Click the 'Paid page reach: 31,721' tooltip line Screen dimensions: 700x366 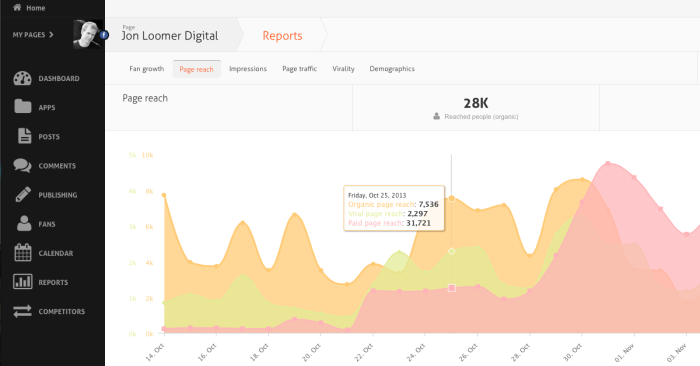pyautogui.click(x=389, y=223)
